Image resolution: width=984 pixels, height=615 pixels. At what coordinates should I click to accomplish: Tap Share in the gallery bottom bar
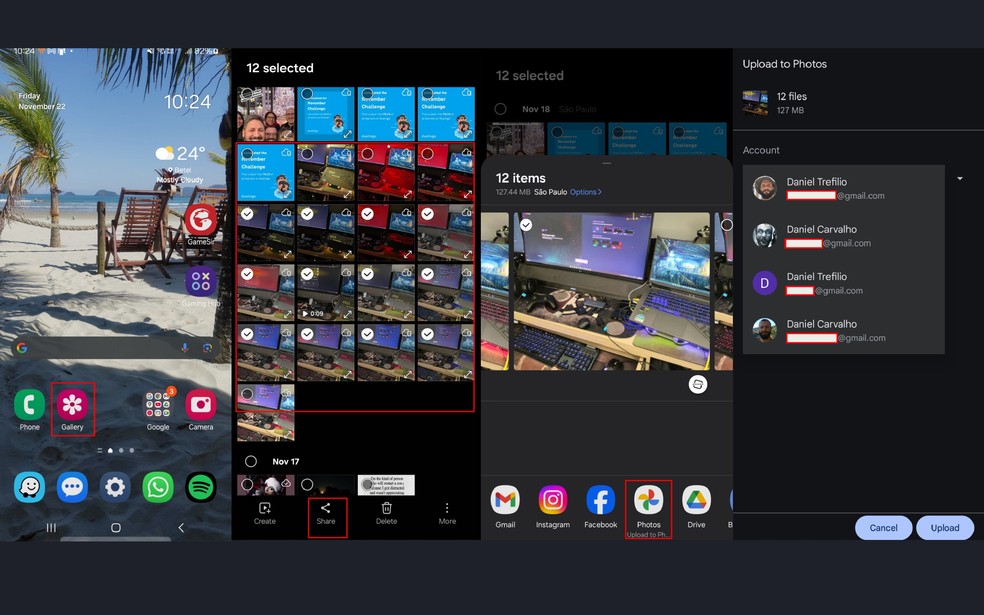[x=326, y=513]
